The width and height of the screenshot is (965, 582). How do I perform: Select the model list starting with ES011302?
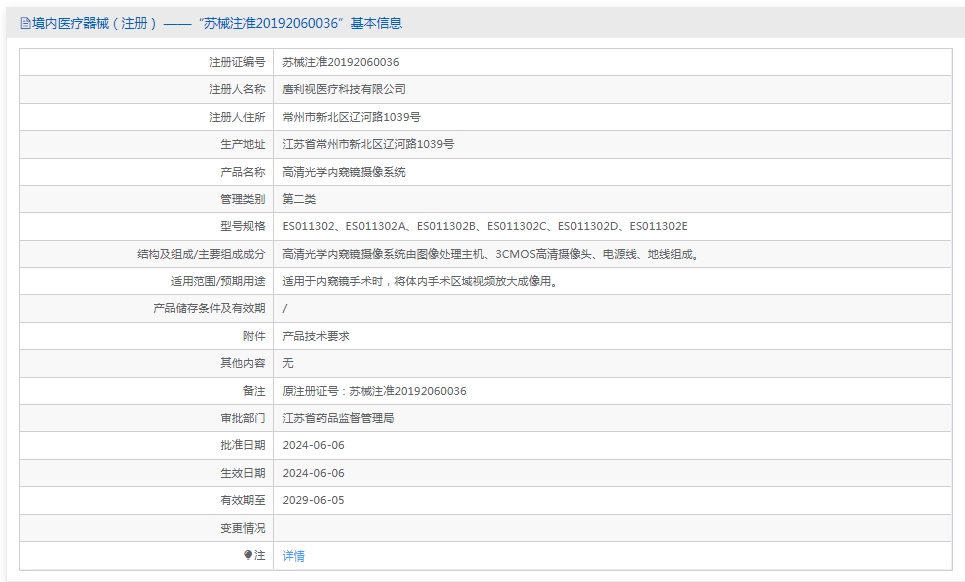pyautogui.click(x=485, y=226)
